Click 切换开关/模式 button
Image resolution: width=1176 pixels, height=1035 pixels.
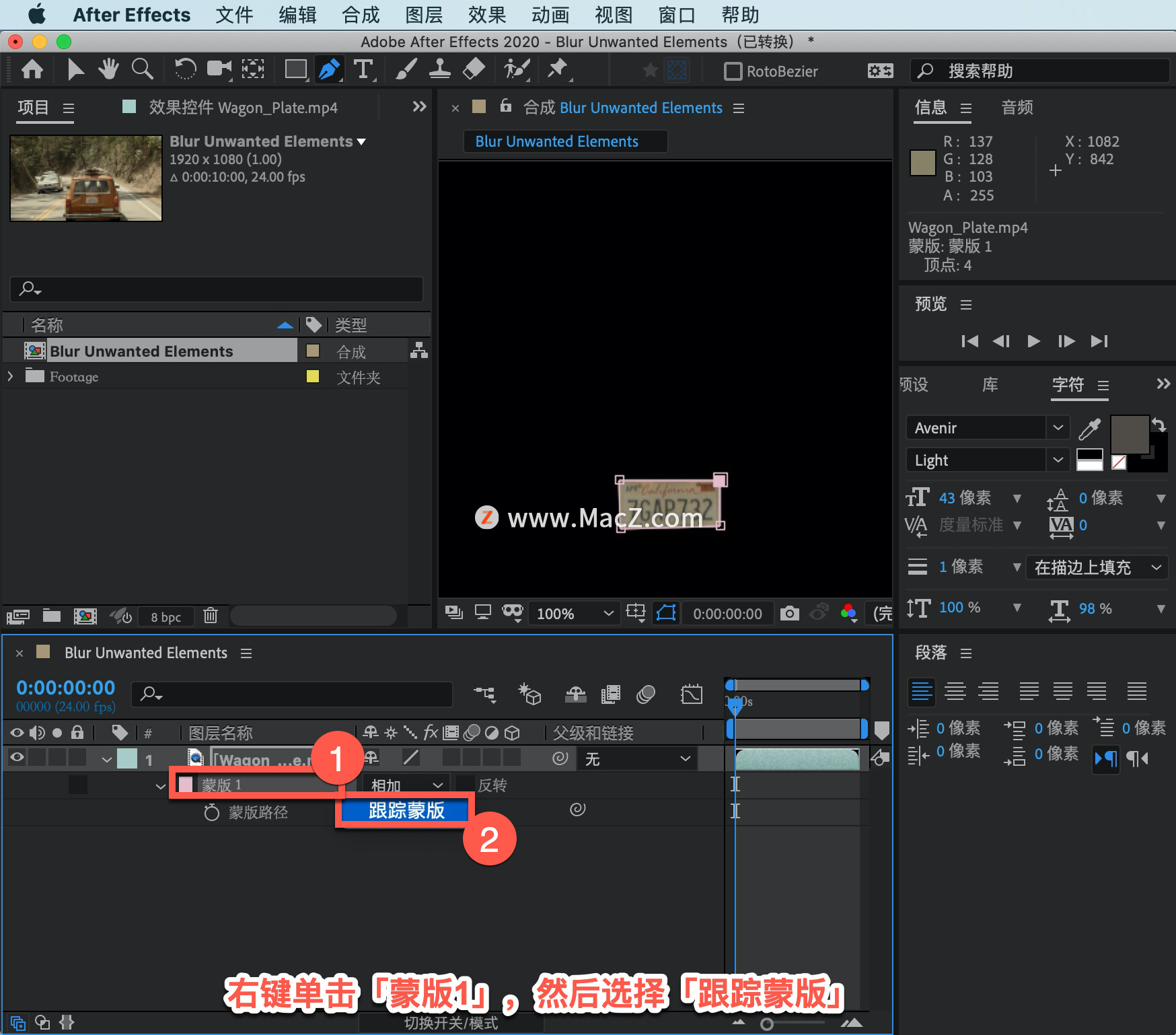tap(451, 1023)
